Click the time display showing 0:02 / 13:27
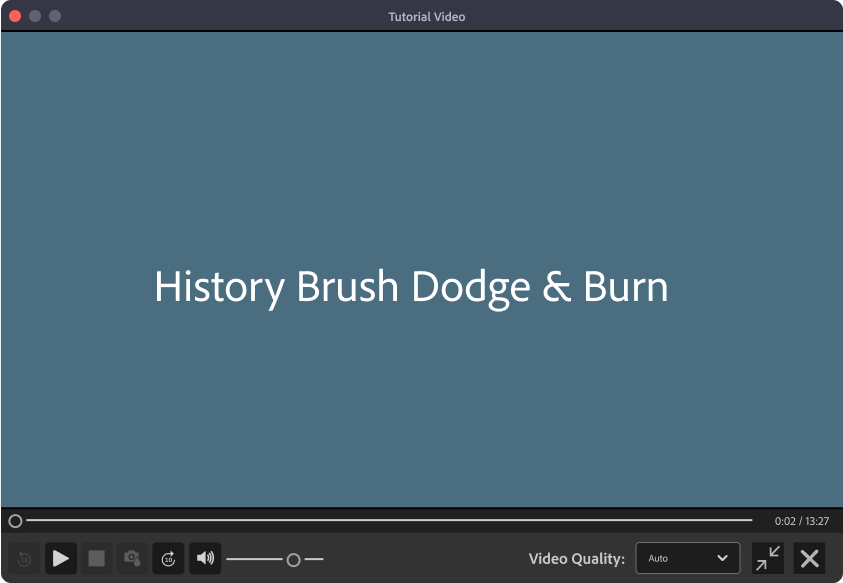The image size is (843, 583). pyautogui.click(x=802, y=520)
